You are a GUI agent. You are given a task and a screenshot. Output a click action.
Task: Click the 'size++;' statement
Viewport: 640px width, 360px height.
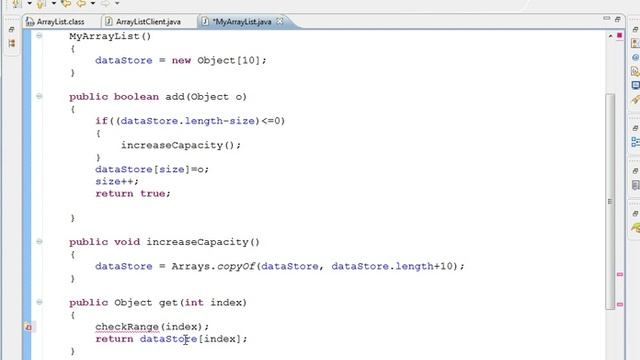point(117,181)
